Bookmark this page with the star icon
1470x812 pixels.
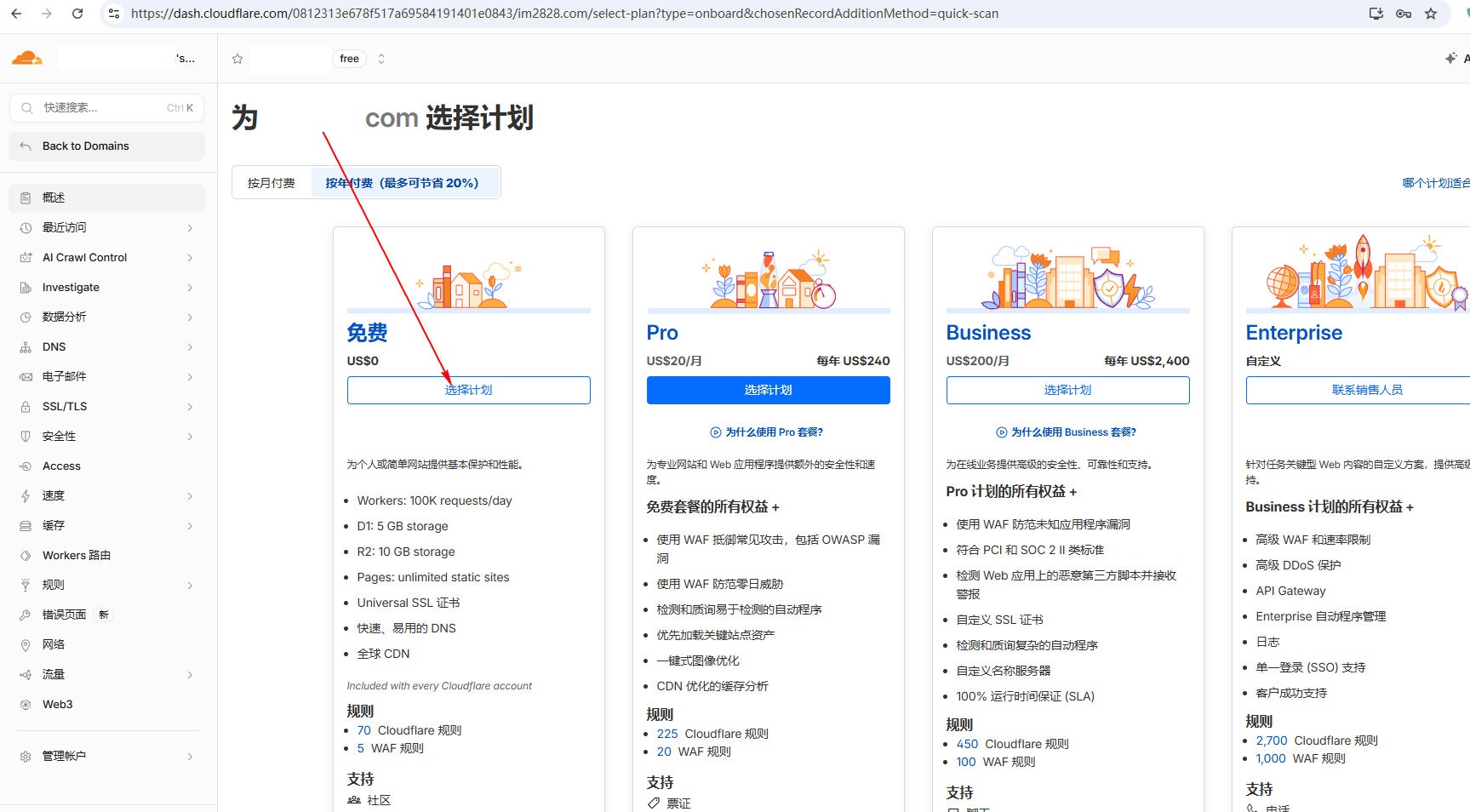point(1431,14)
